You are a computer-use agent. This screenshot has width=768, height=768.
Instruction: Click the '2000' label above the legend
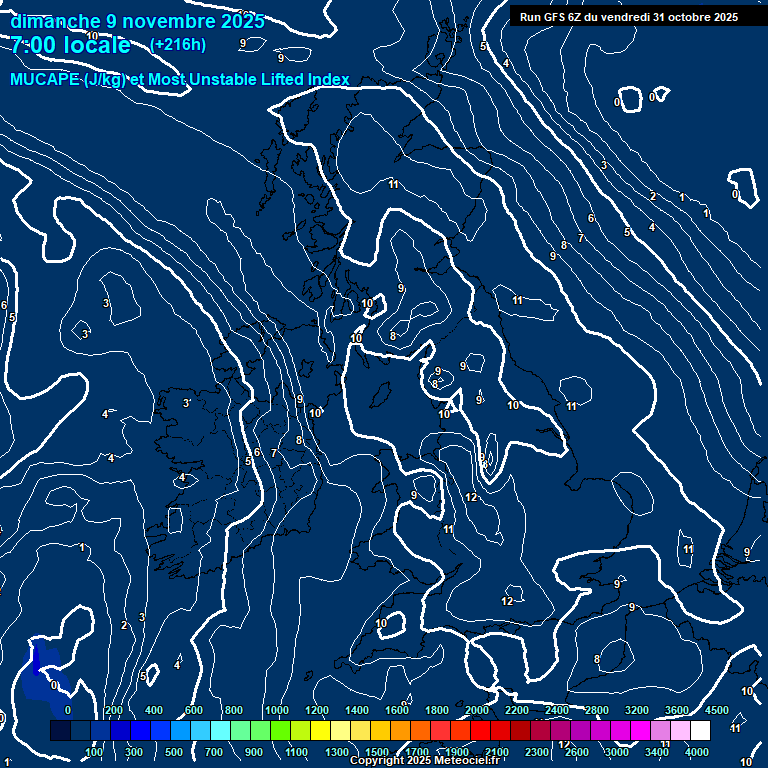(x=477, y=710)
